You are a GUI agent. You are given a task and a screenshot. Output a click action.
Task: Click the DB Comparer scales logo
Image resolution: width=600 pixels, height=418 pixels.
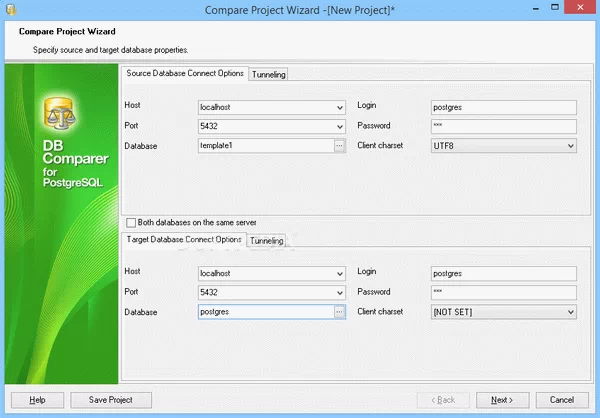[60, 113]
